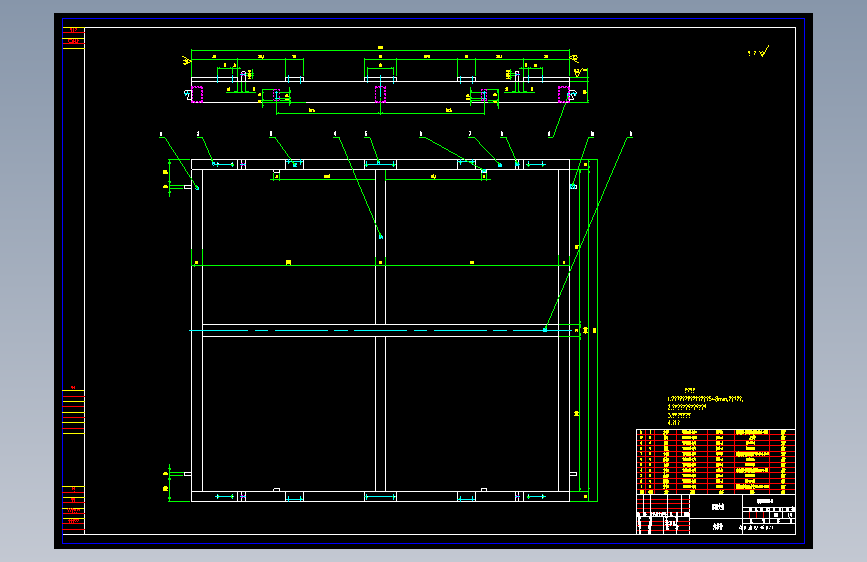Click the yellow technical notes text block
867x562 pixels.
(705, 406)
